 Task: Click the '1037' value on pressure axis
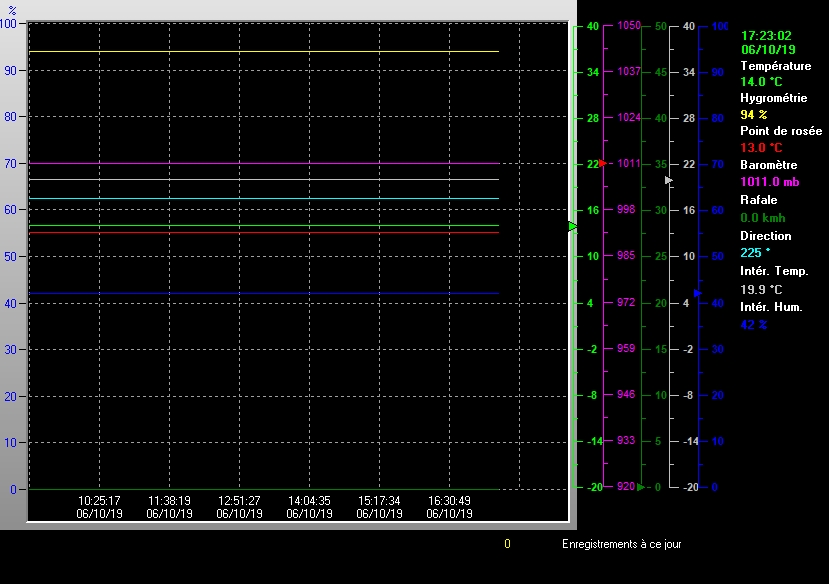(x=629, y=71)
